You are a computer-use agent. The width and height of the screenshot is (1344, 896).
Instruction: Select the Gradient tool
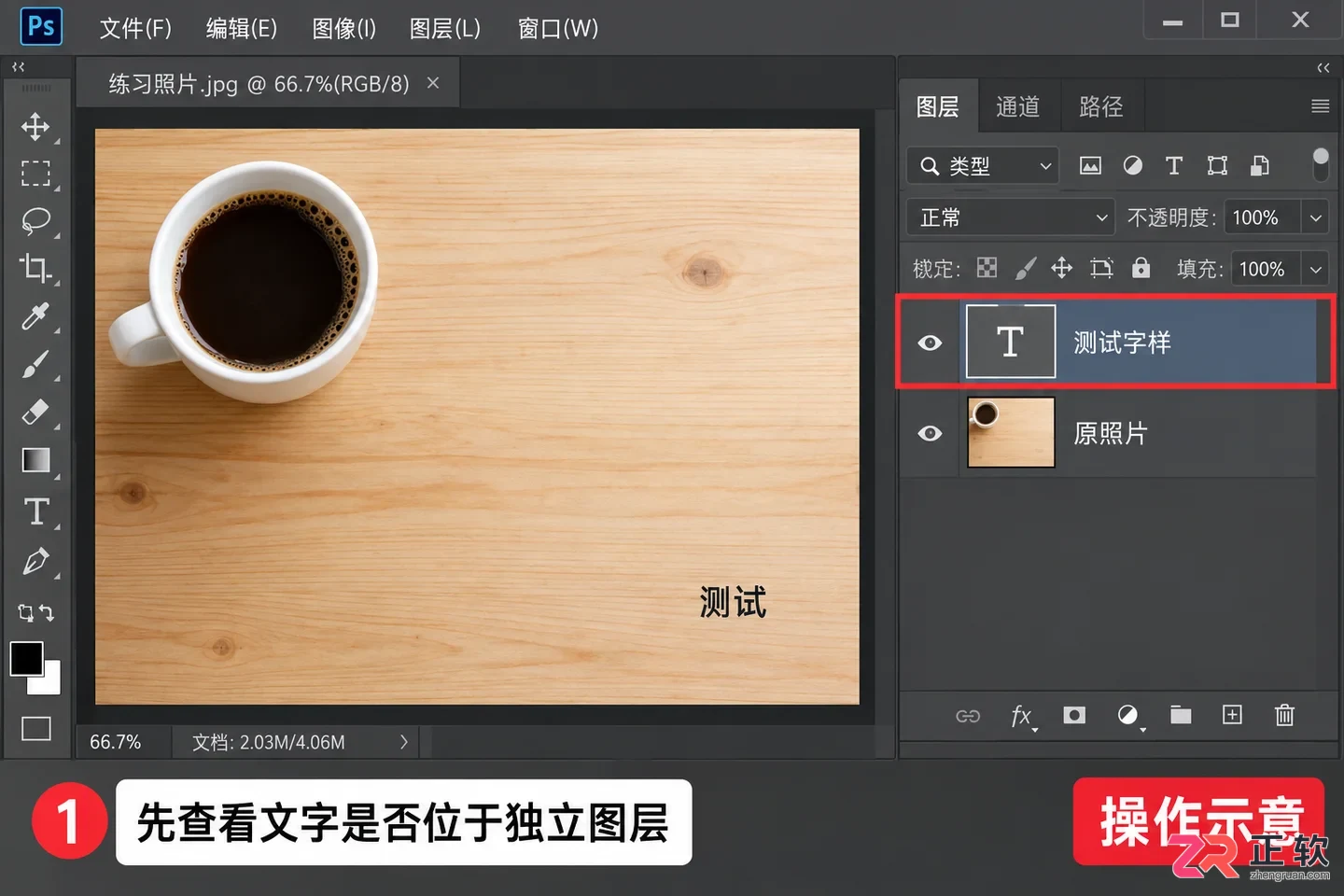pyautogui.click(x=35, y=460)
